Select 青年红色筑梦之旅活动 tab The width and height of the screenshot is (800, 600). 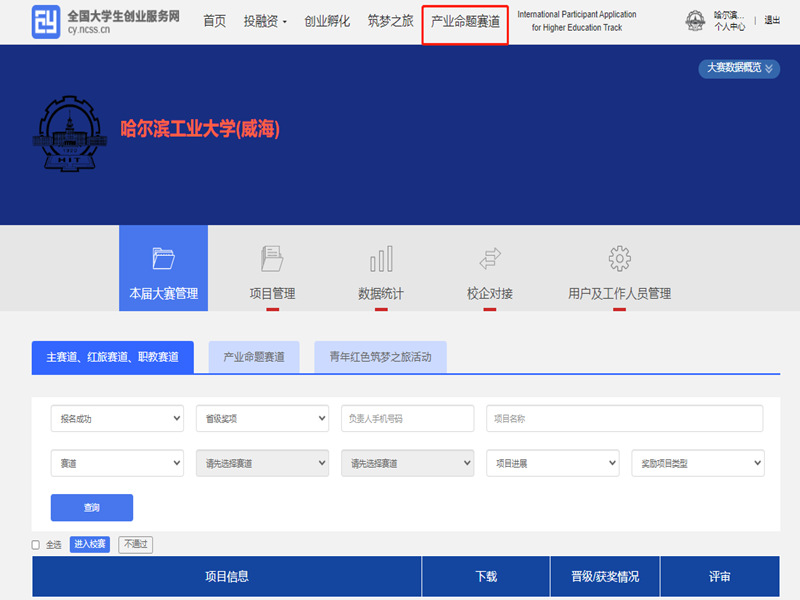tap(380, 357)
